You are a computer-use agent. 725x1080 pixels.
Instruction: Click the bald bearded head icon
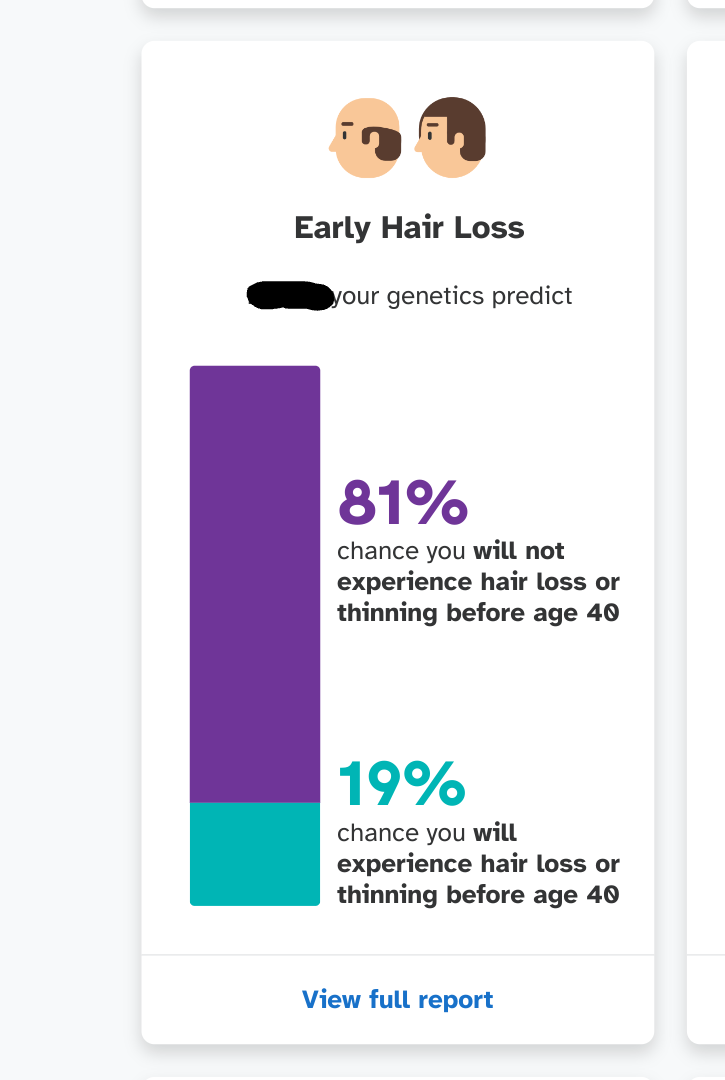click(x=366, y=138)
